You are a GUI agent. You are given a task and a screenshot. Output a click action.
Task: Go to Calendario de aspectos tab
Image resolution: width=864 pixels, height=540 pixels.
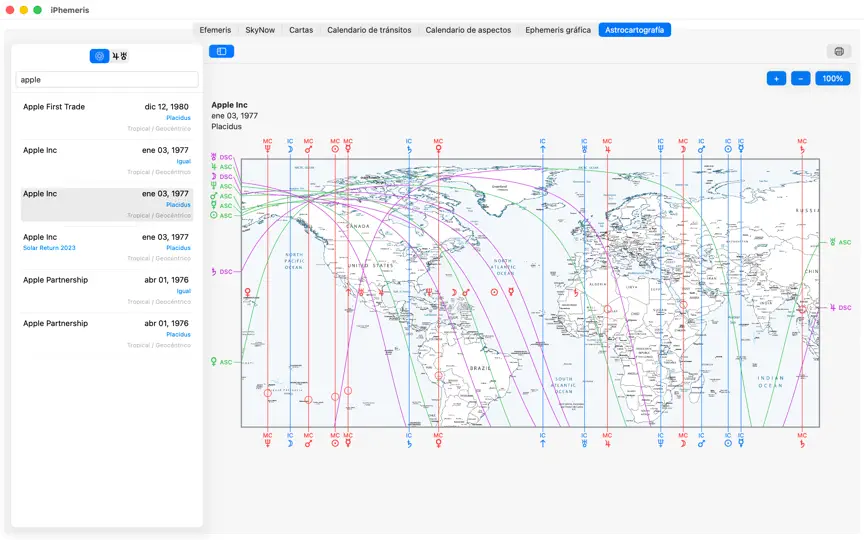point(468,30)
